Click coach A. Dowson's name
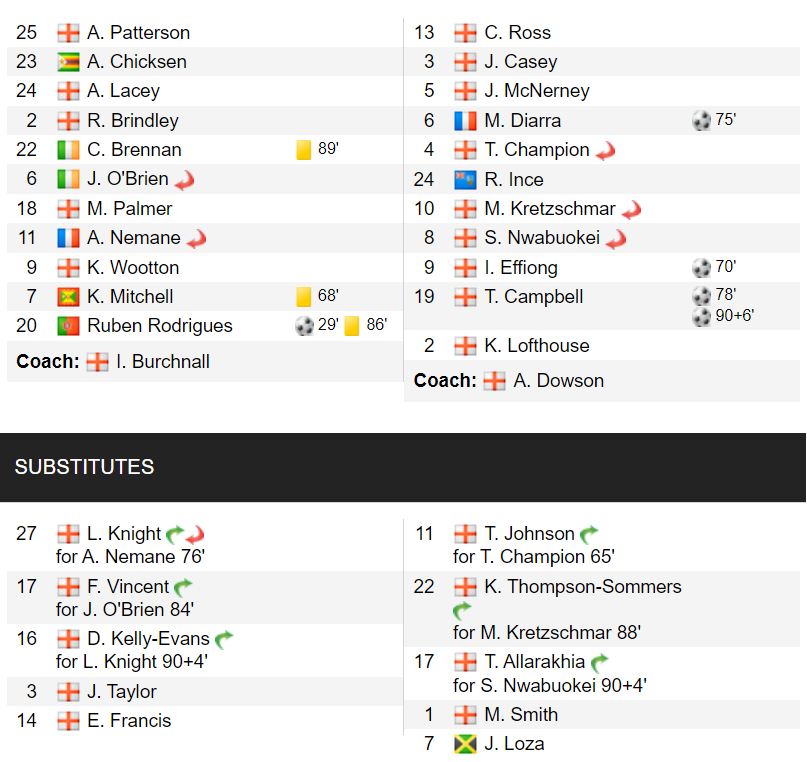 tap(559, 381)
